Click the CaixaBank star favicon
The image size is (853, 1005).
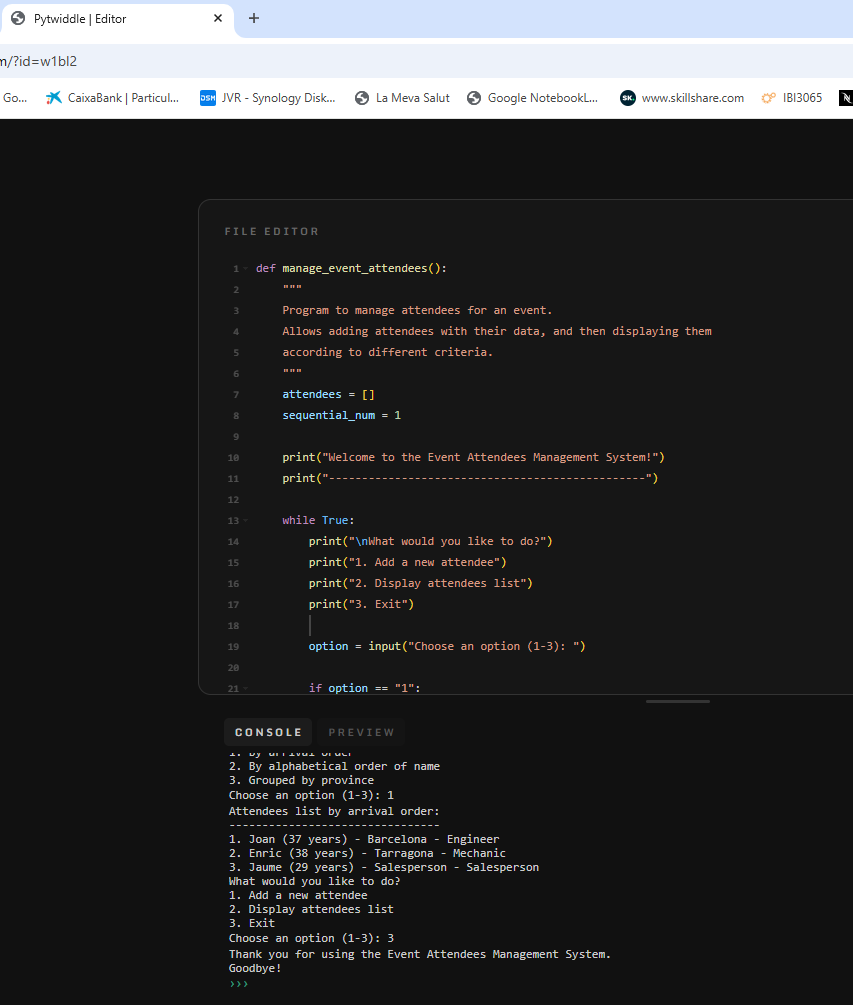point(54,98)
